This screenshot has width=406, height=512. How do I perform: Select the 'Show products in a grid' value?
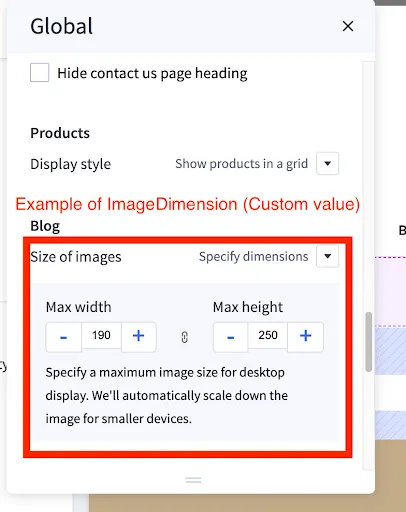[x=241, y=164]
